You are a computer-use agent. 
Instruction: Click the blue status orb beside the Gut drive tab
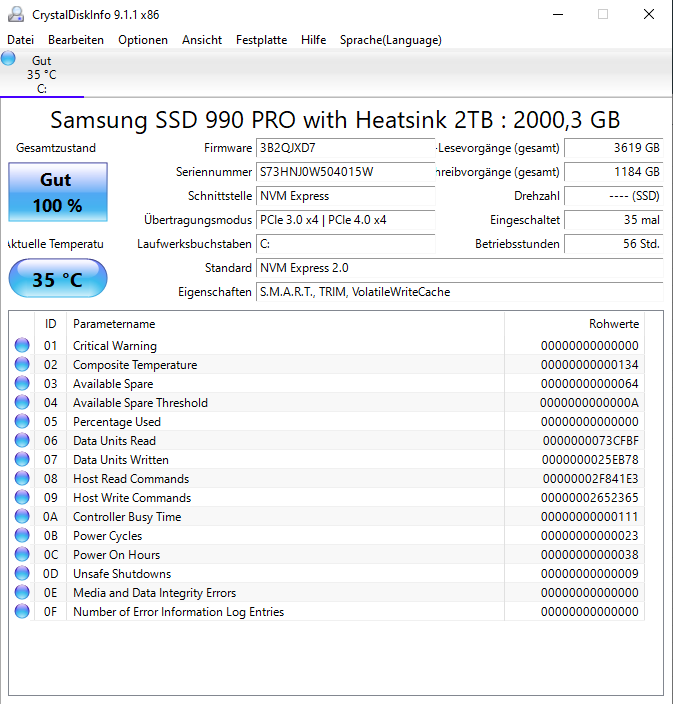point(8,59)
